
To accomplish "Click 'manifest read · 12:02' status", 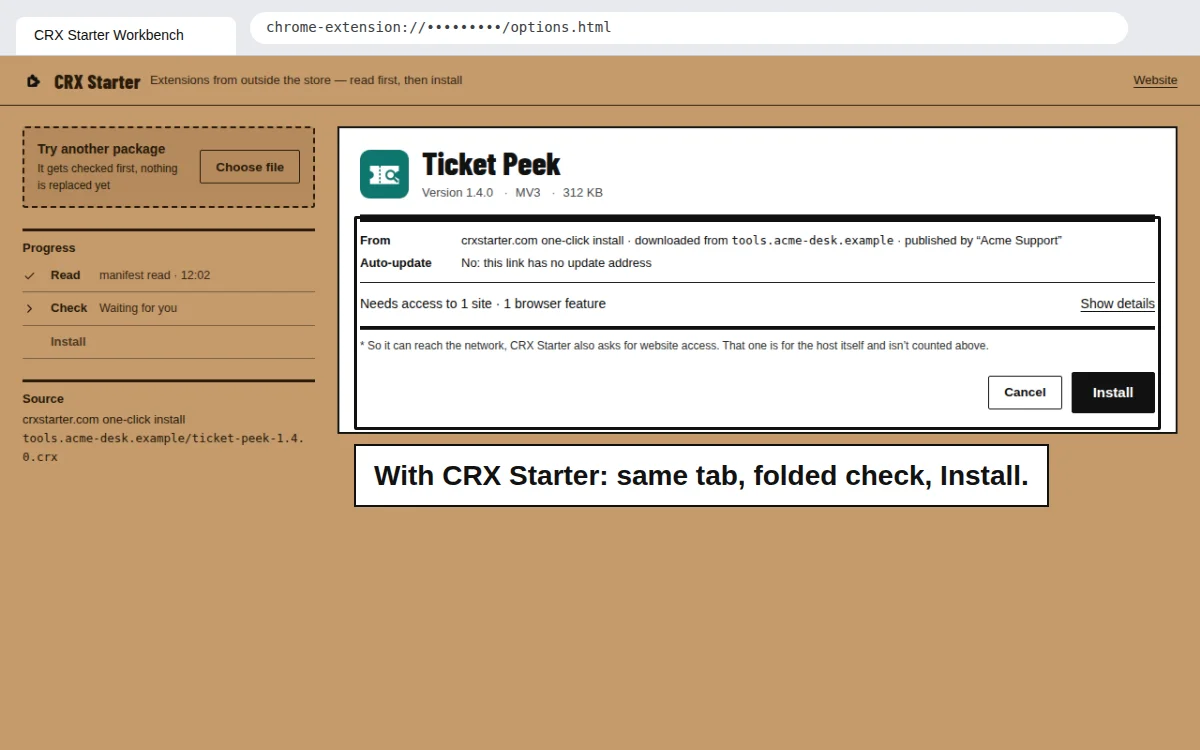I will (x=155, y=275).
